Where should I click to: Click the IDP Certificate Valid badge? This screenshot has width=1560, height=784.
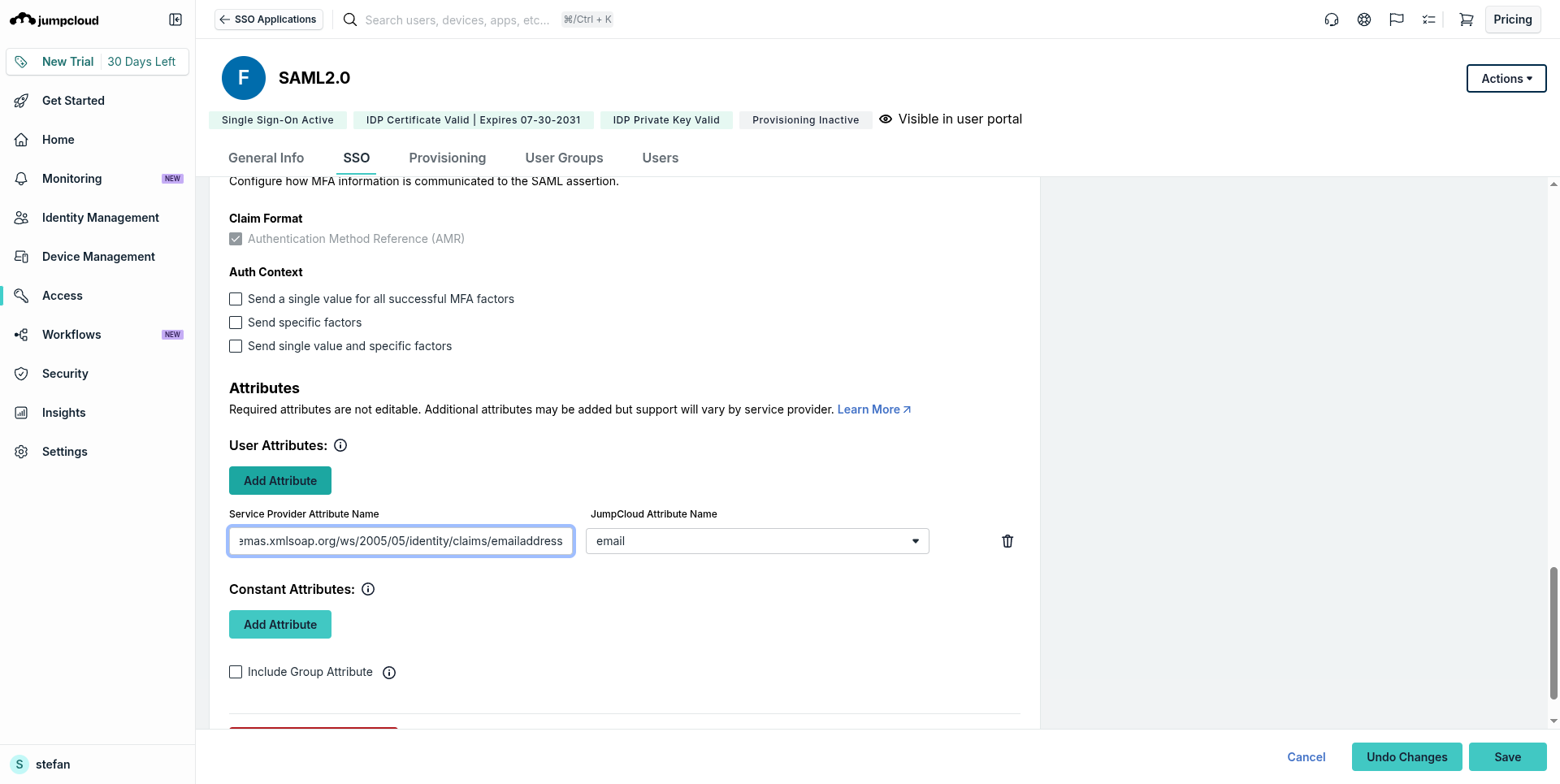(474, 120)
